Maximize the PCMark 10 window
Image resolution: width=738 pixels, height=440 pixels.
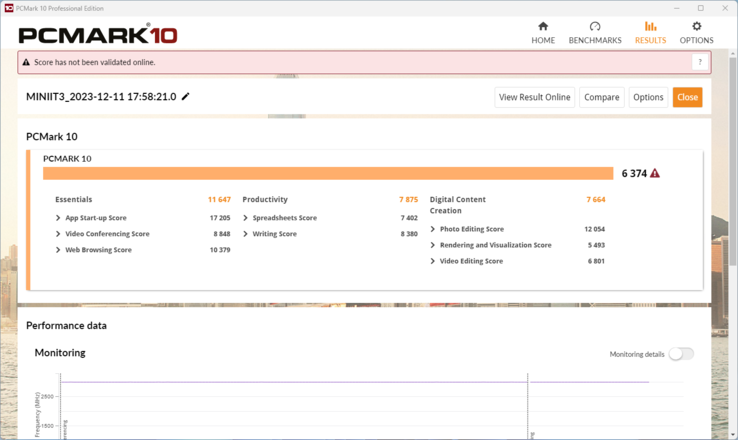[x=701, y=8]
